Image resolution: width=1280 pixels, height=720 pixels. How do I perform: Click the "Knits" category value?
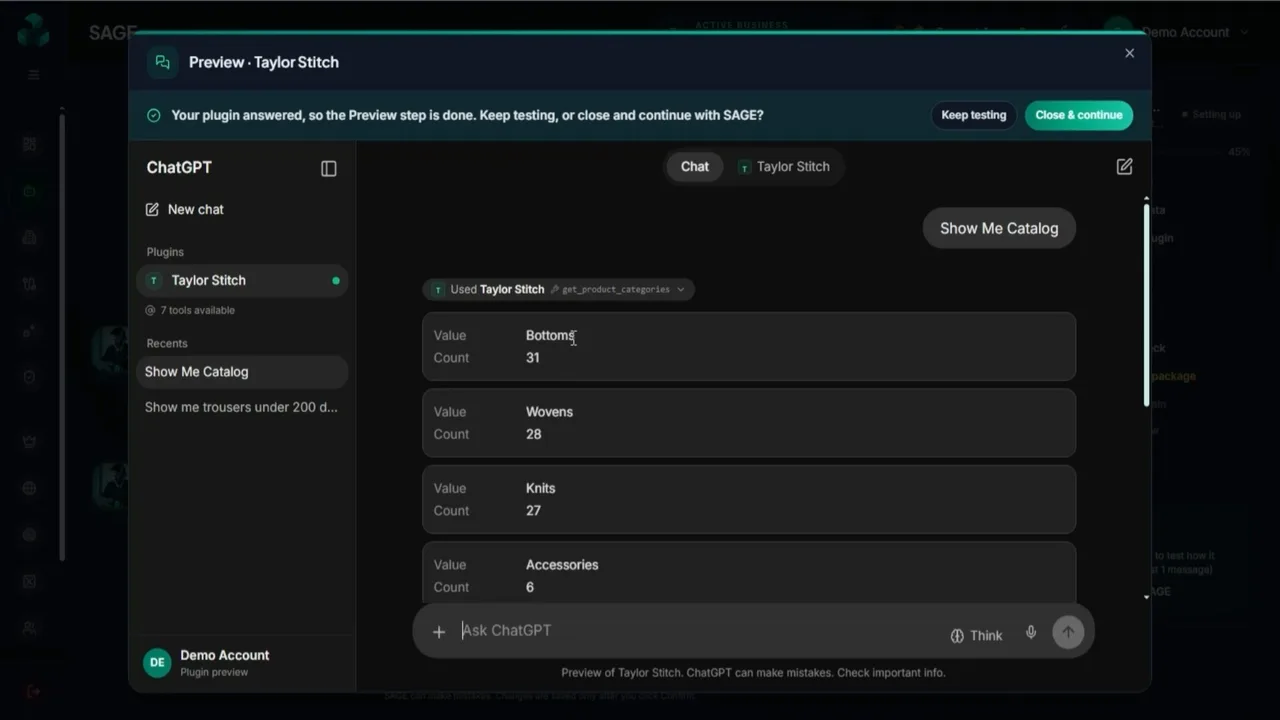[540, 489]
